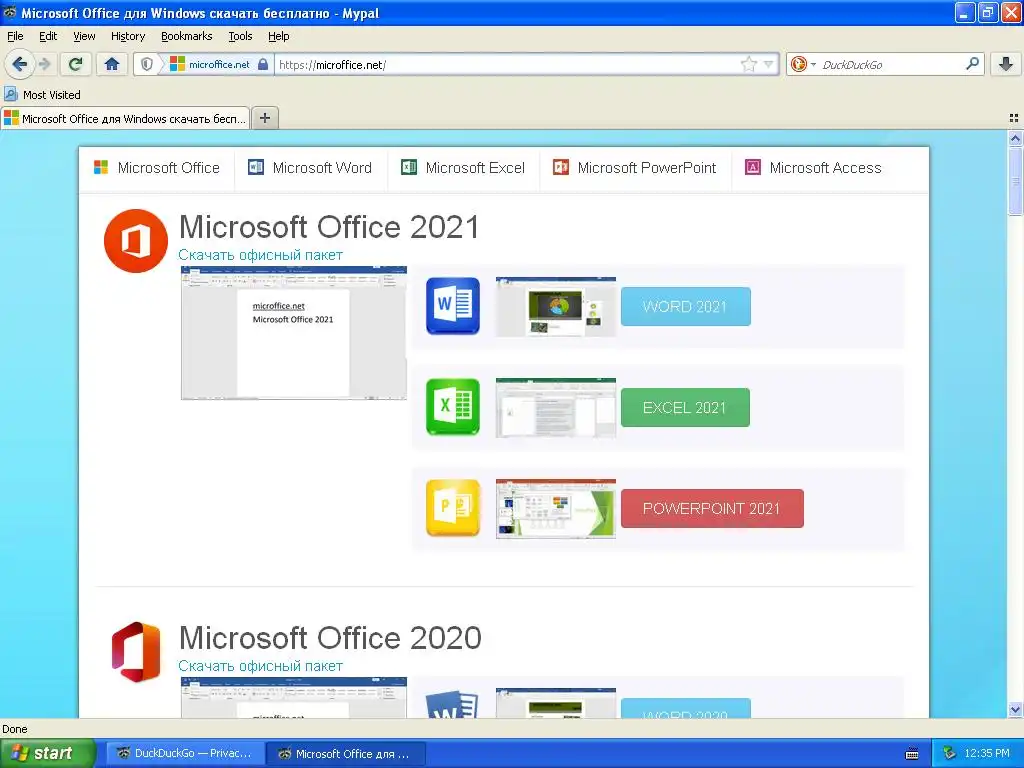Click the yellow PowerPoint 2021 app icon

pyautogui.click(x=453, y=508)
